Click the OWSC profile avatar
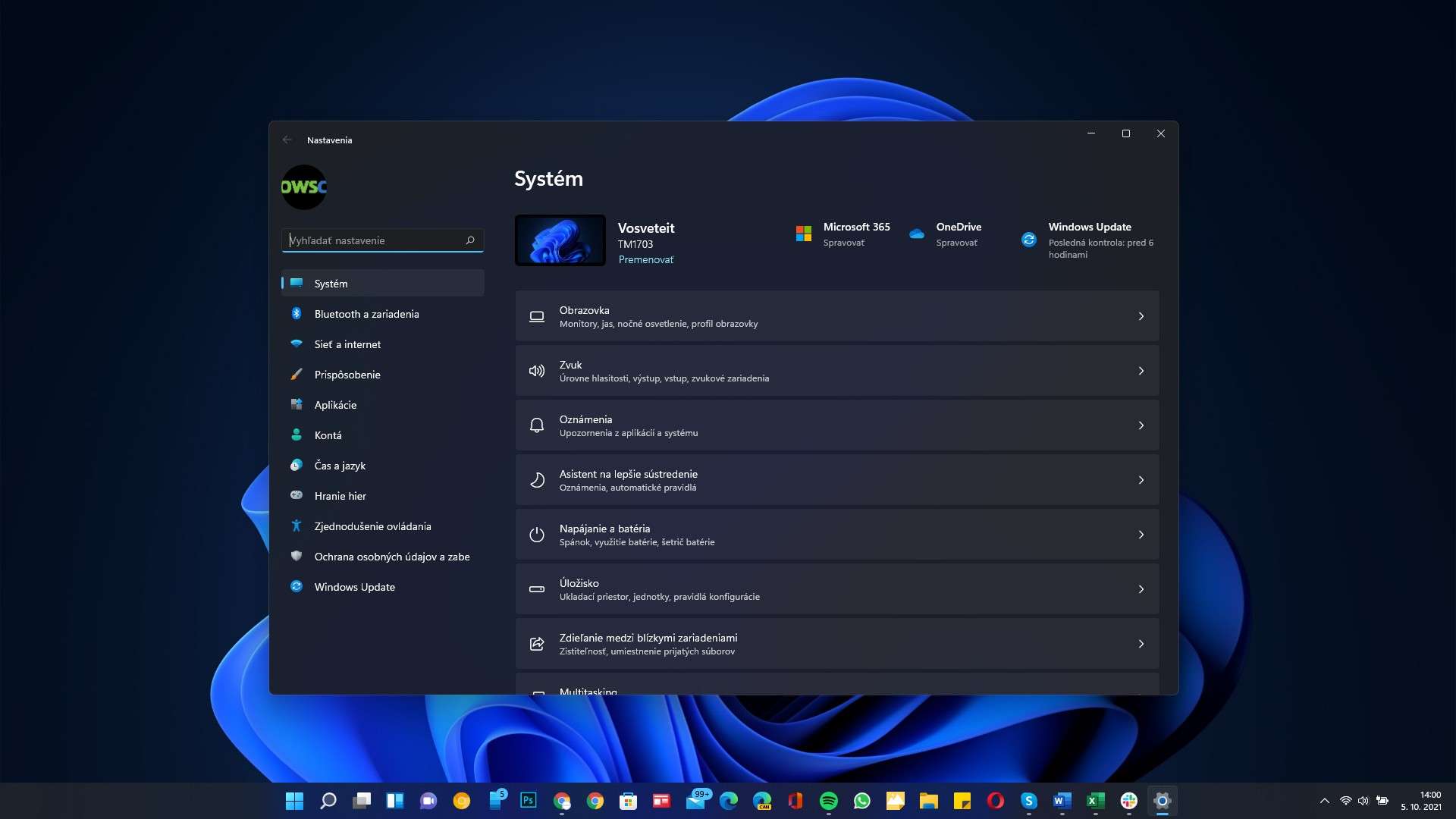Screen dimensions: 1456x819 tap(304, 187)
